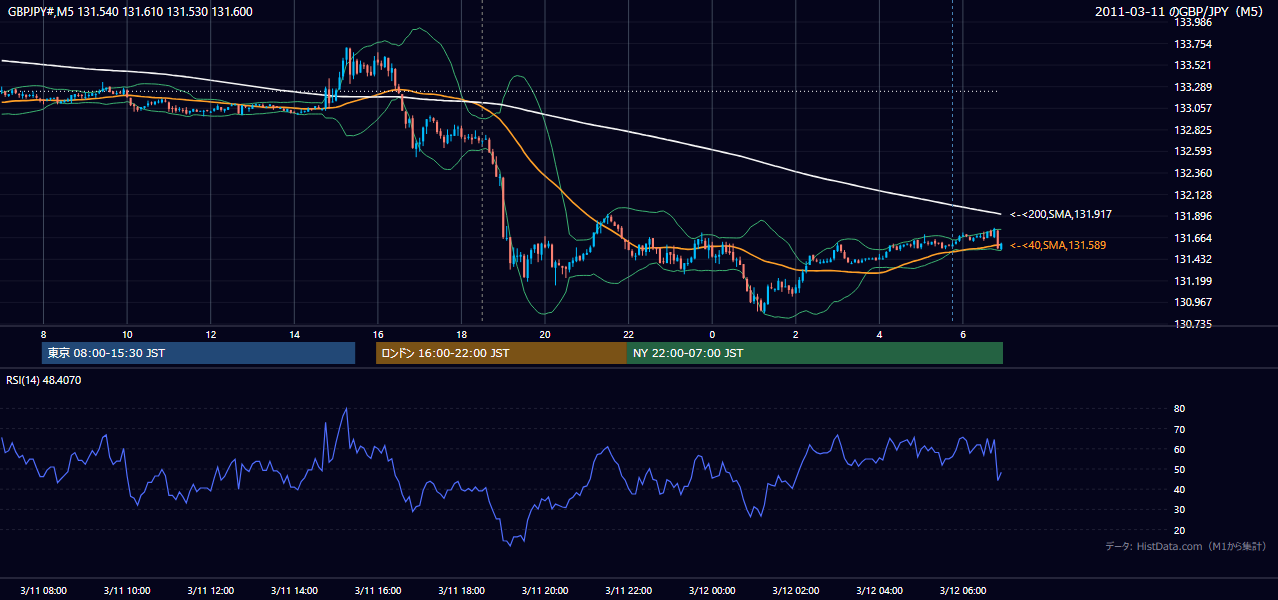Viewport: 1278px width, 600px height.
Task: Click hour label 14 under price chart
Action: tap(294, 334)
